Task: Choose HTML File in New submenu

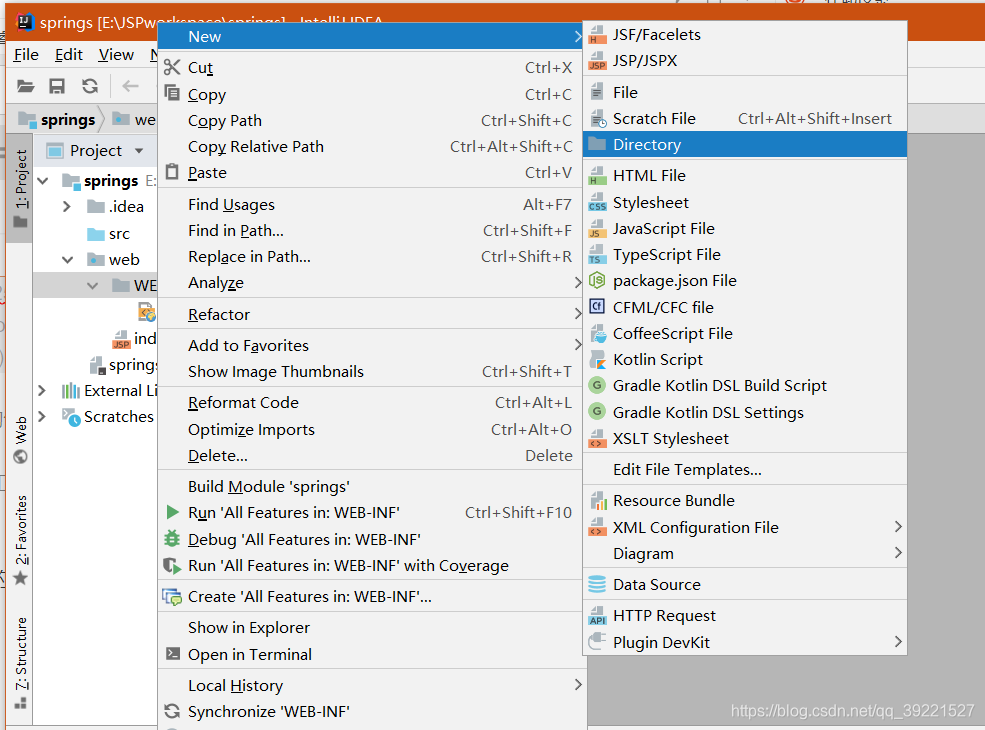Action: point(745,175)
